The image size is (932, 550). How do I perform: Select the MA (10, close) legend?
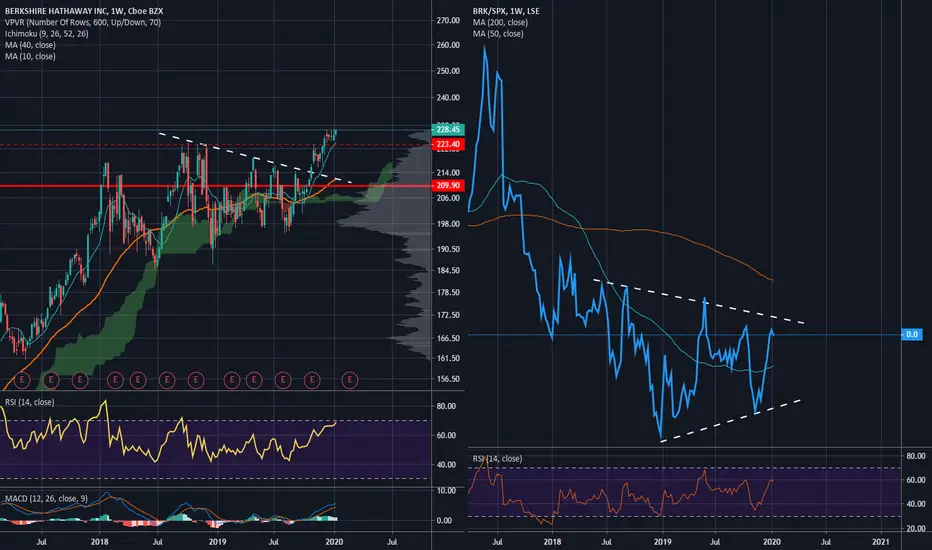click(30, 56)
